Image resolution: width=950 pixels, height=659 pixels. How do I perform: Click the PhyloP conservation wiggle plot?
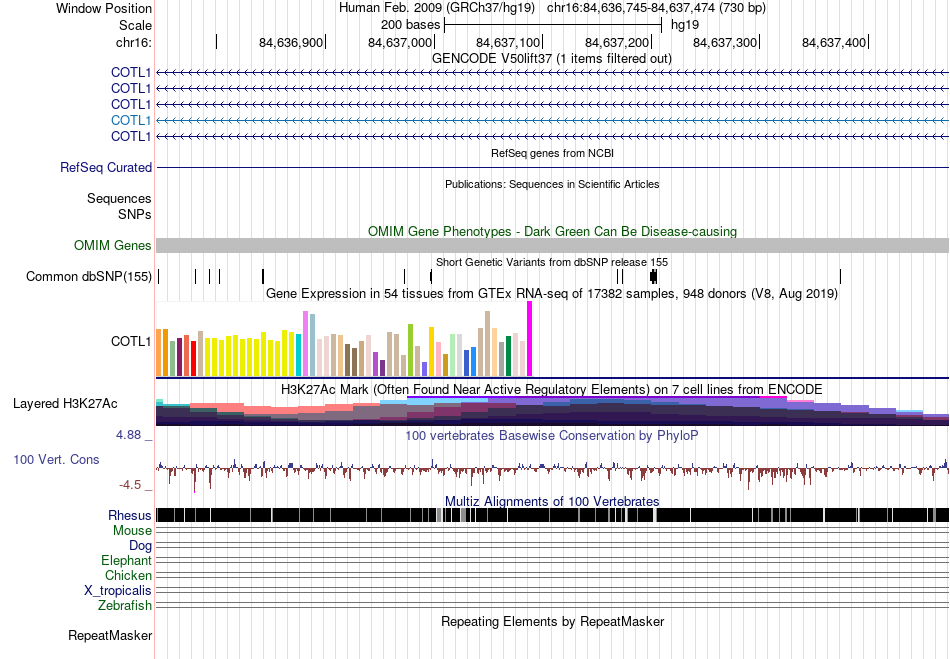(x=553, y=474)
